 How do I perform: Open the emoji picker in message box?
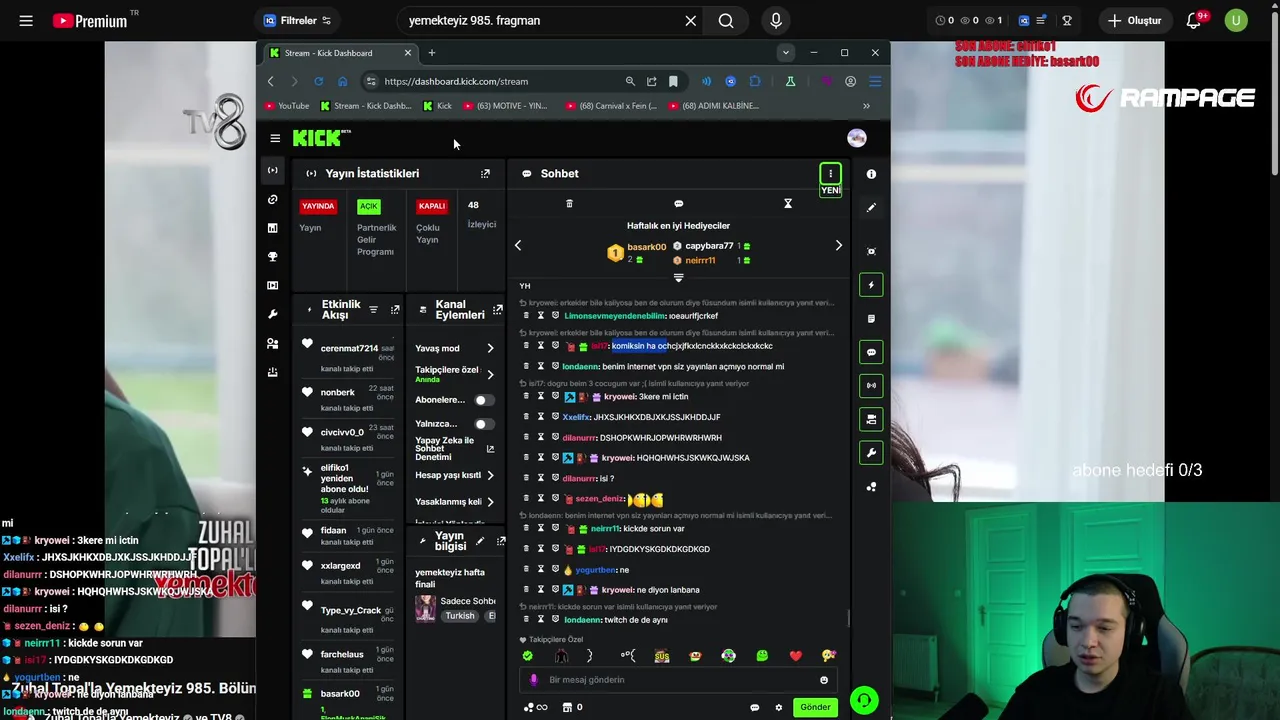point(823,680)
